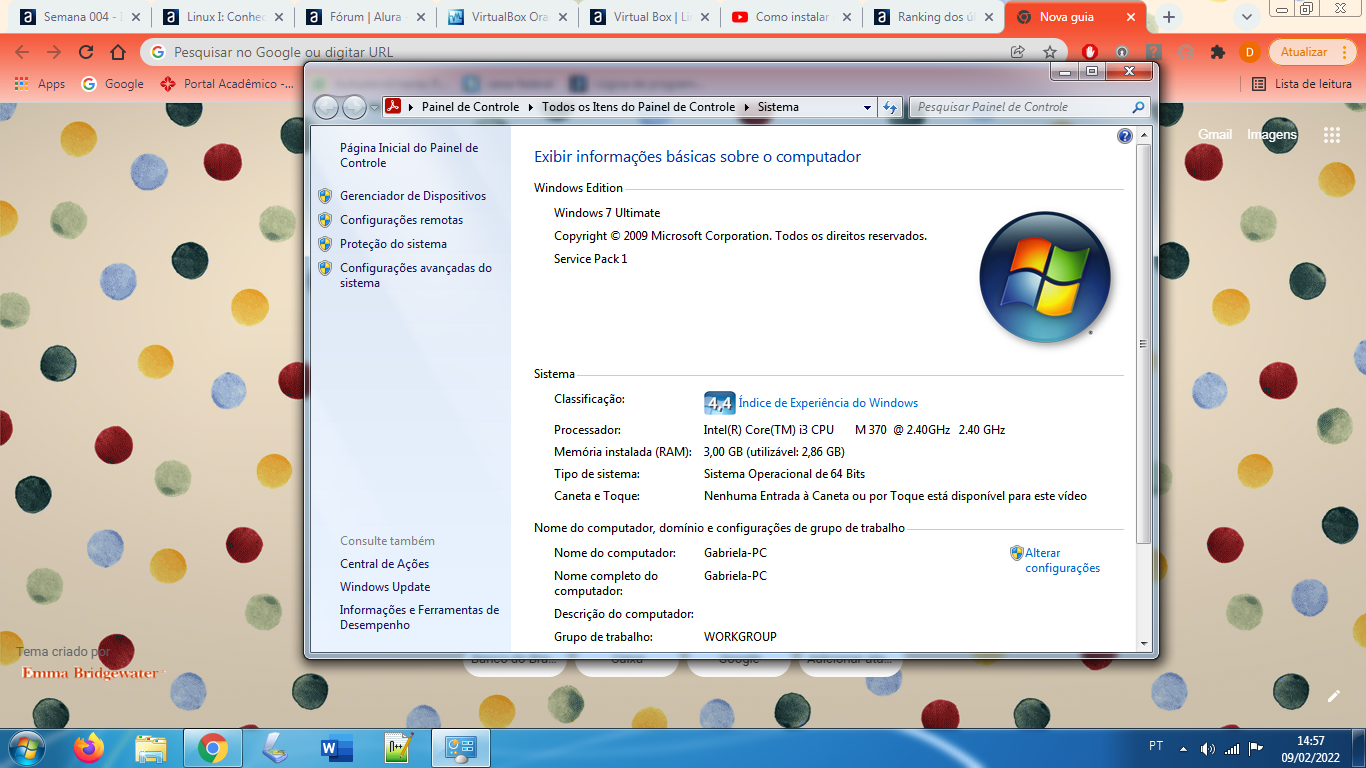Open the recent pages dropdown beside the forward arrow
Viewport: 1366px width, 768px height.
click(374, 107)
